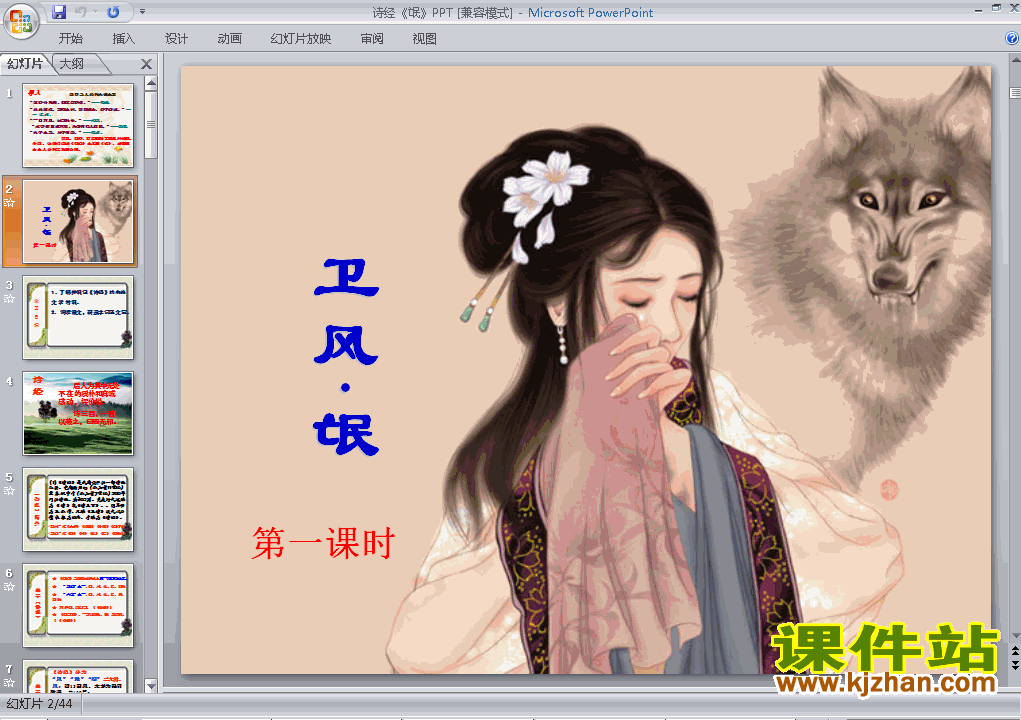Click the blue Help question mark icon
Viewport: 1021px width, 720px height.
click(x=1012, y=38)
